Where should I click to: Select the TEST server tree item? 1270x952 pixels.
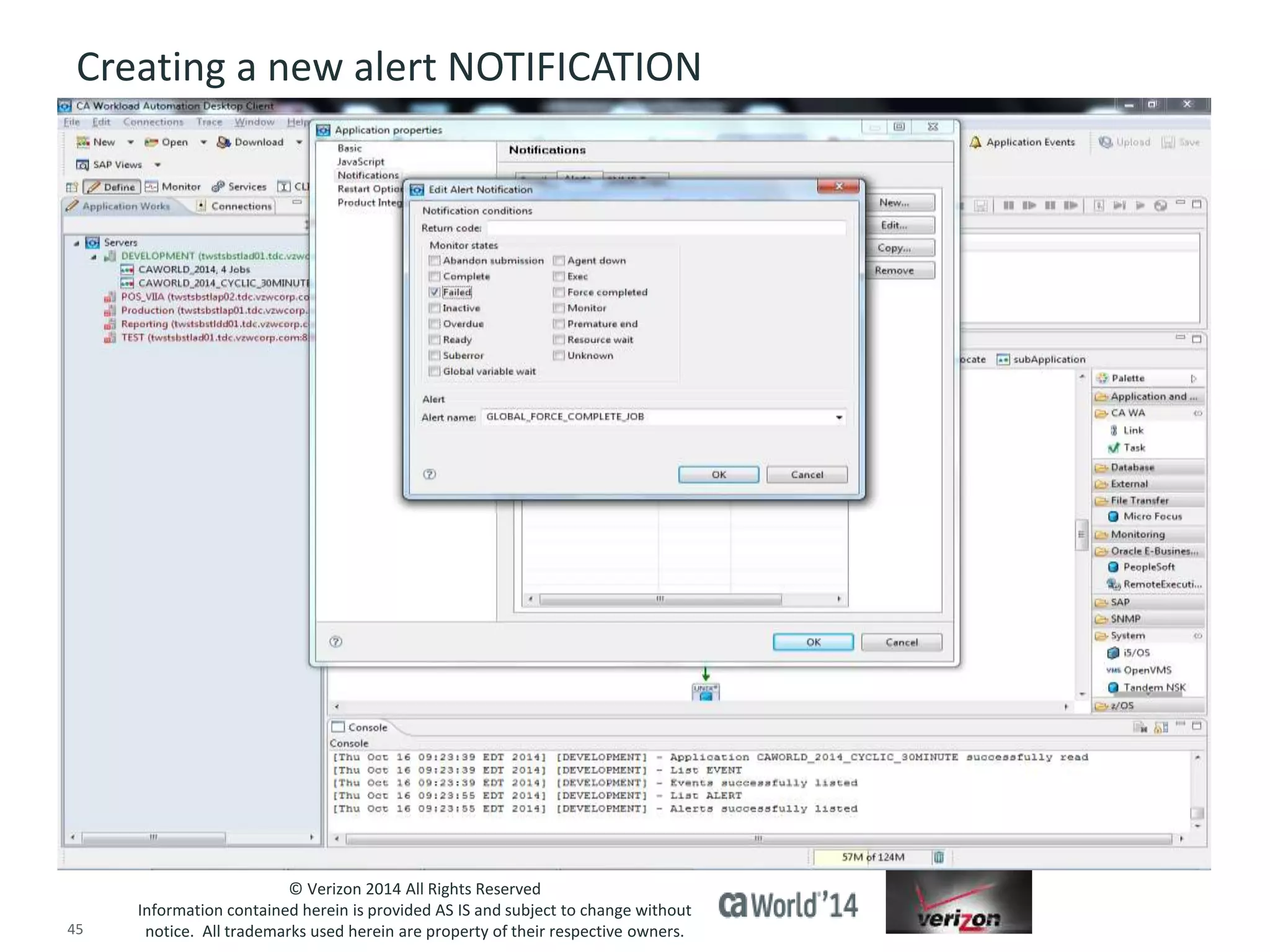pos(208,338)
